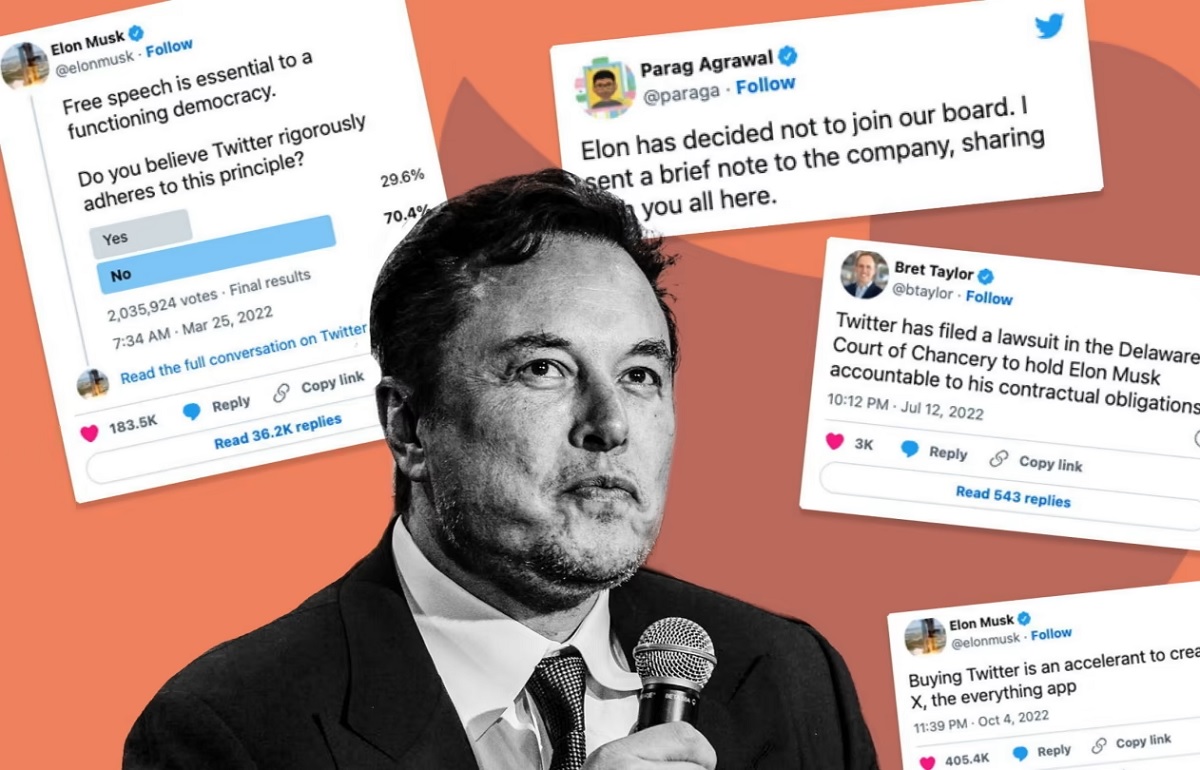The height and width of the screenshot is (770, 1200).
Task: Read the full conversation on Twitter
Action: coord(244,354)
